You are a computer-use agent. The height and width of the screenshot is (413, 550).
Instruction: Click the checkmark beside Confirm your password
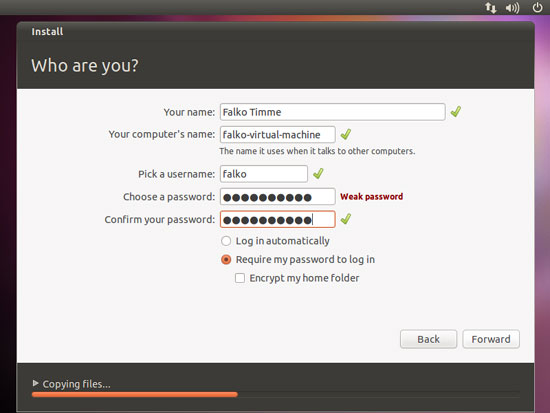tap(346, 219)
